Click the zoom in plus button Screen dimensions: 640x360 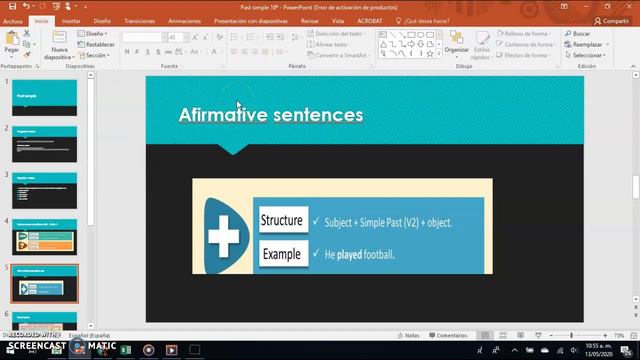click(x=605, y=336)
